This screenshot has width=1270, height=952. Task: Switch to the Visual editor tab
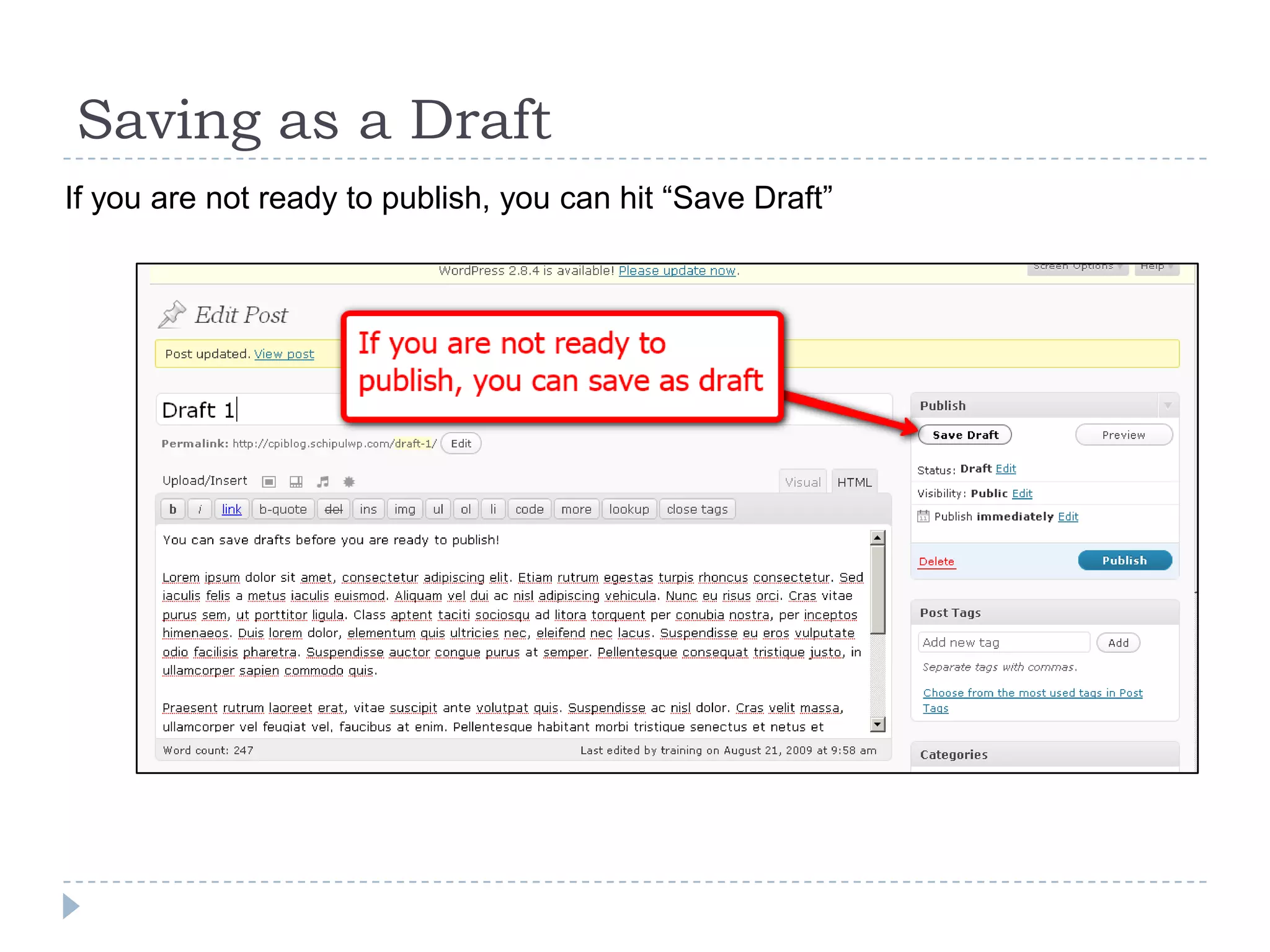(802, 482)
